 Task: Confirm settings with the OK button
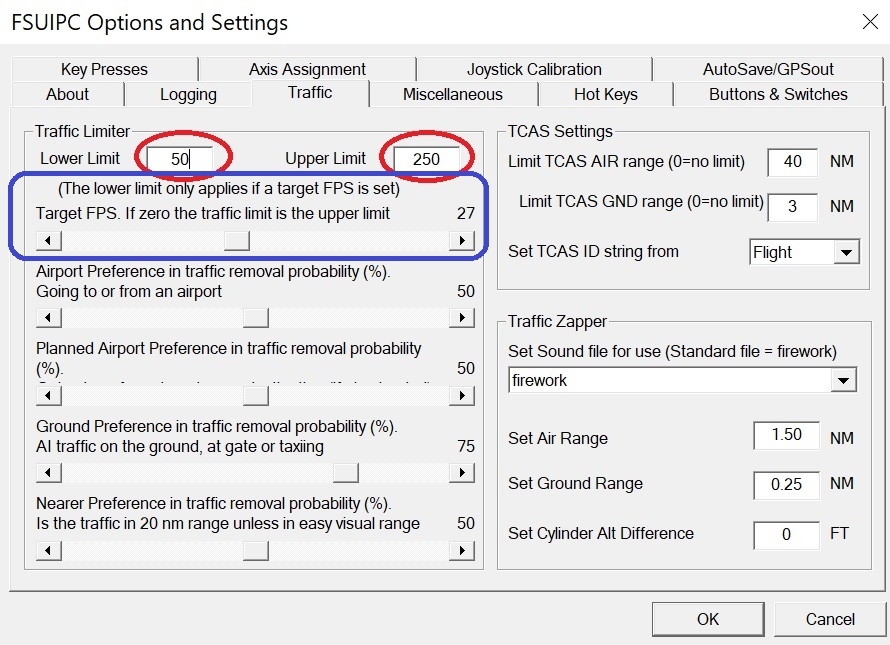coord(708,619)
